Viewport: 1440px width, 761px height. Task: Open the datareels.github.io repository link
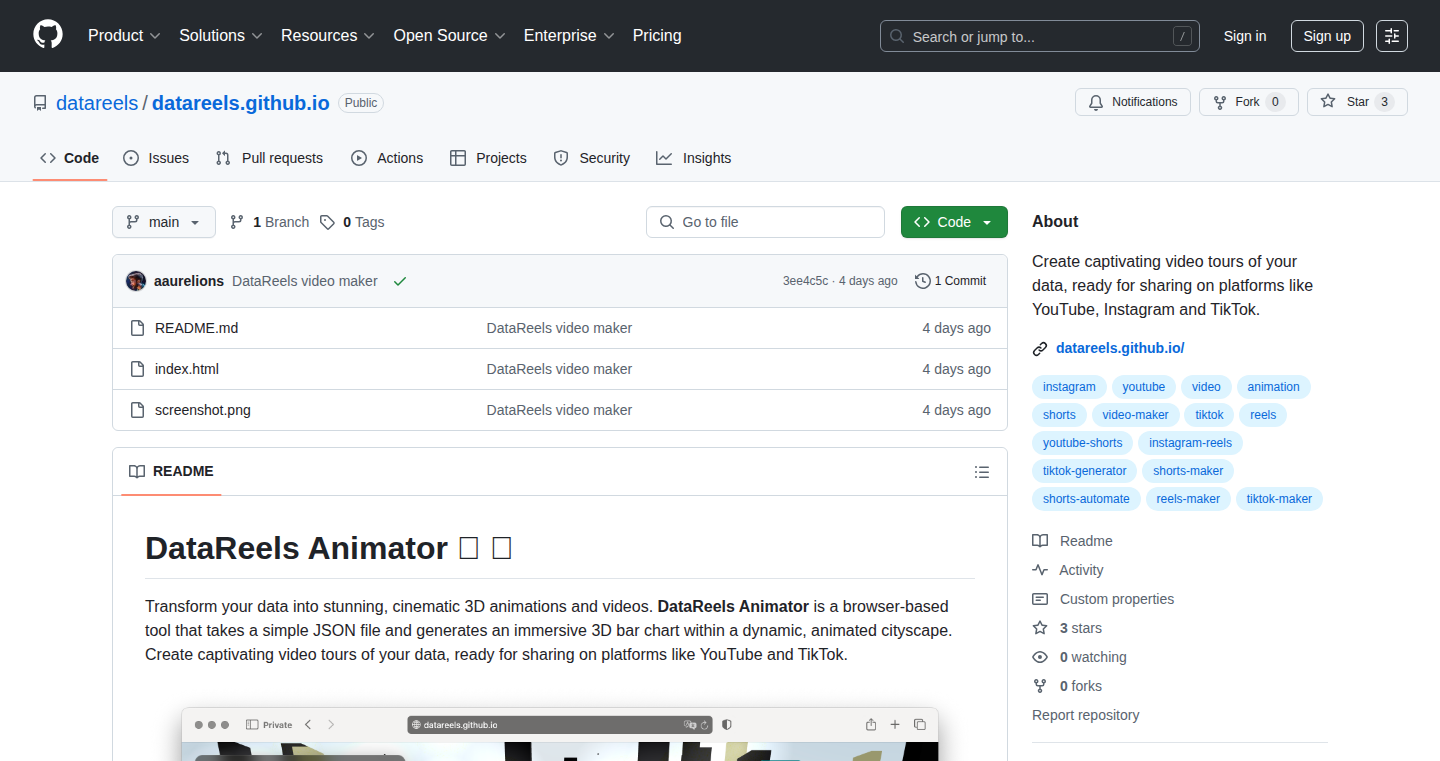tap(241, 103)
